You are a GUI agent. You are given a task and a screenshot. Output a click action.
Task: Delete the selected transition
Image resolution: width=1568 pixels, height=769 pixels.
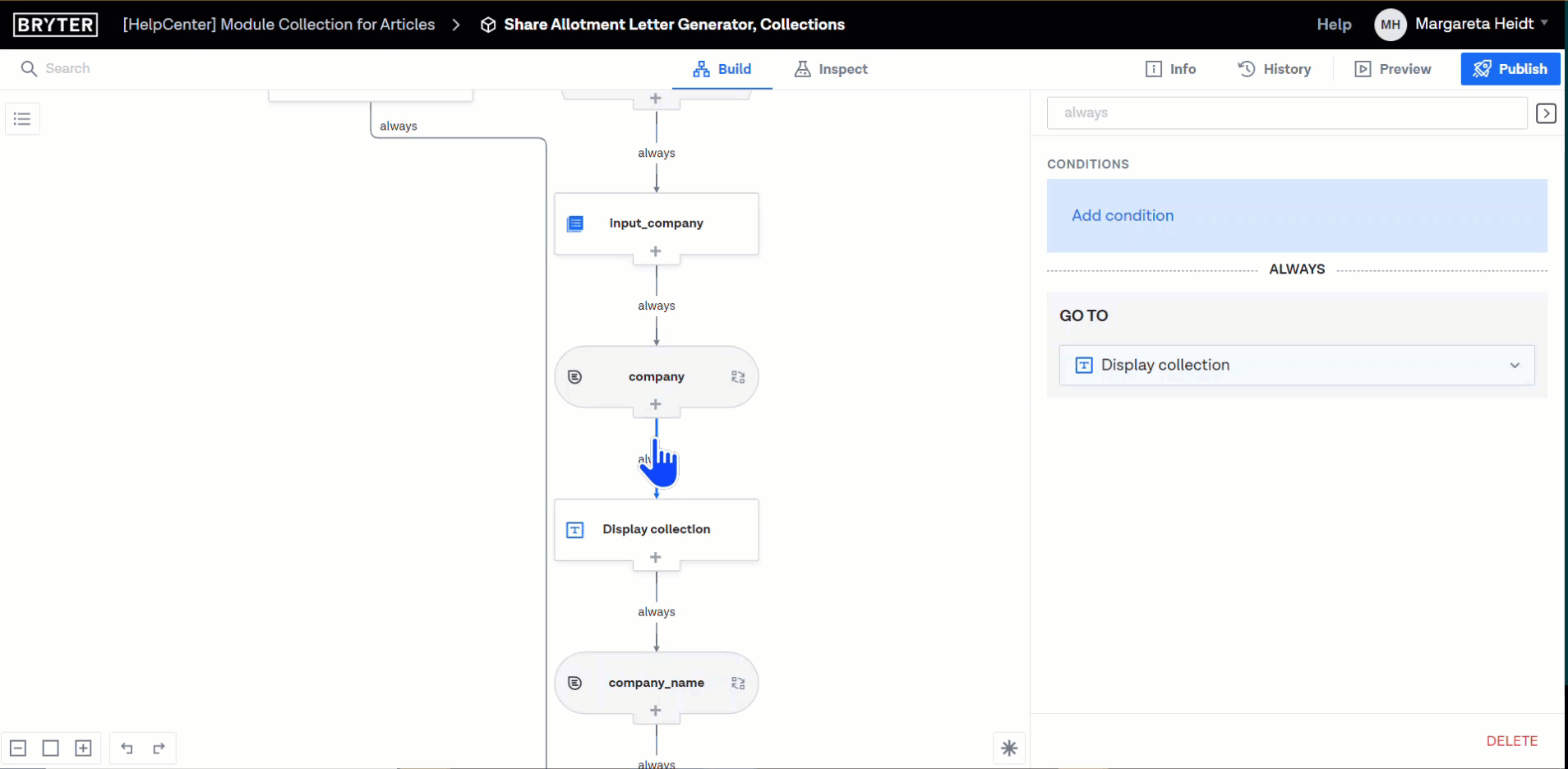click(x=1511, y=741)
